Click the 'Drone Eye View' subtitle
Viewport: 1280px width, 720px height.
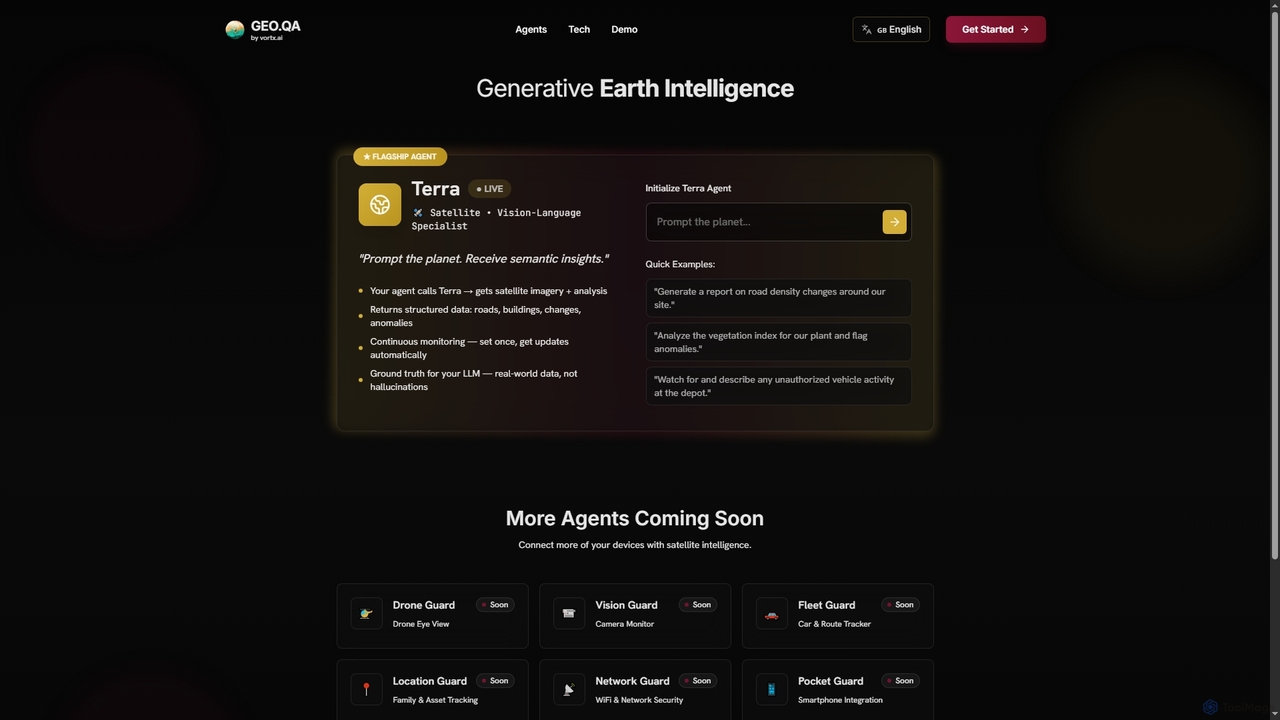click(421, 624)
